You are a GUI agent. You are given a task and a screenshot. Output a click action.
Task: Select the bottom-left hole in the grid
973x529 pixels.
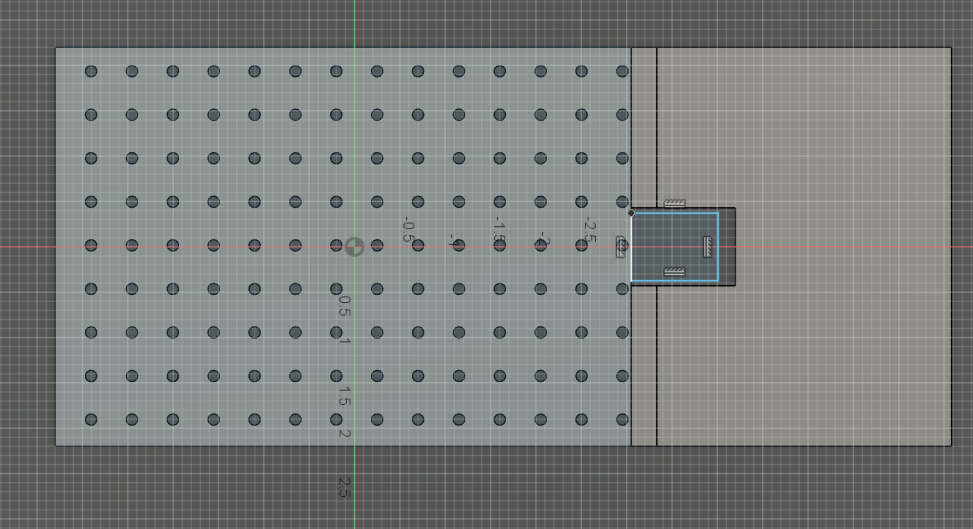[x=91, y=419]
